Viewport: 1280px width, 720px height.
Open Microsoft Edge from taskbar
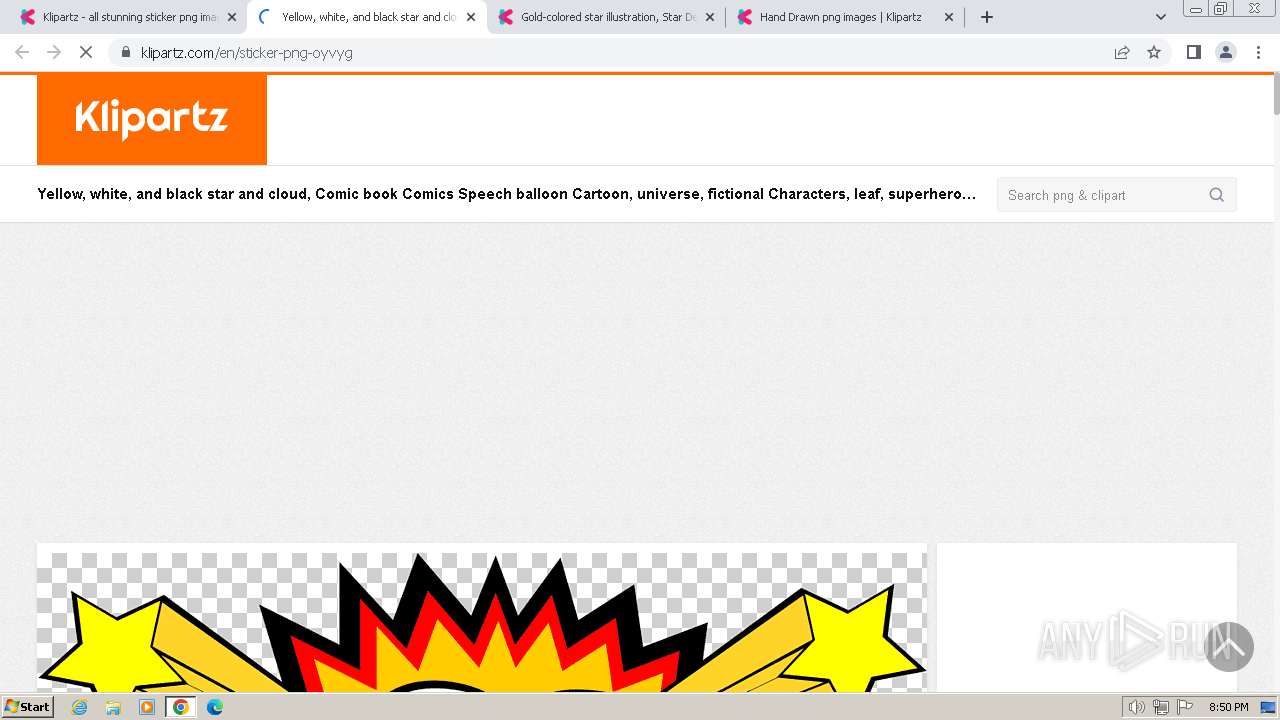point(215,707)
